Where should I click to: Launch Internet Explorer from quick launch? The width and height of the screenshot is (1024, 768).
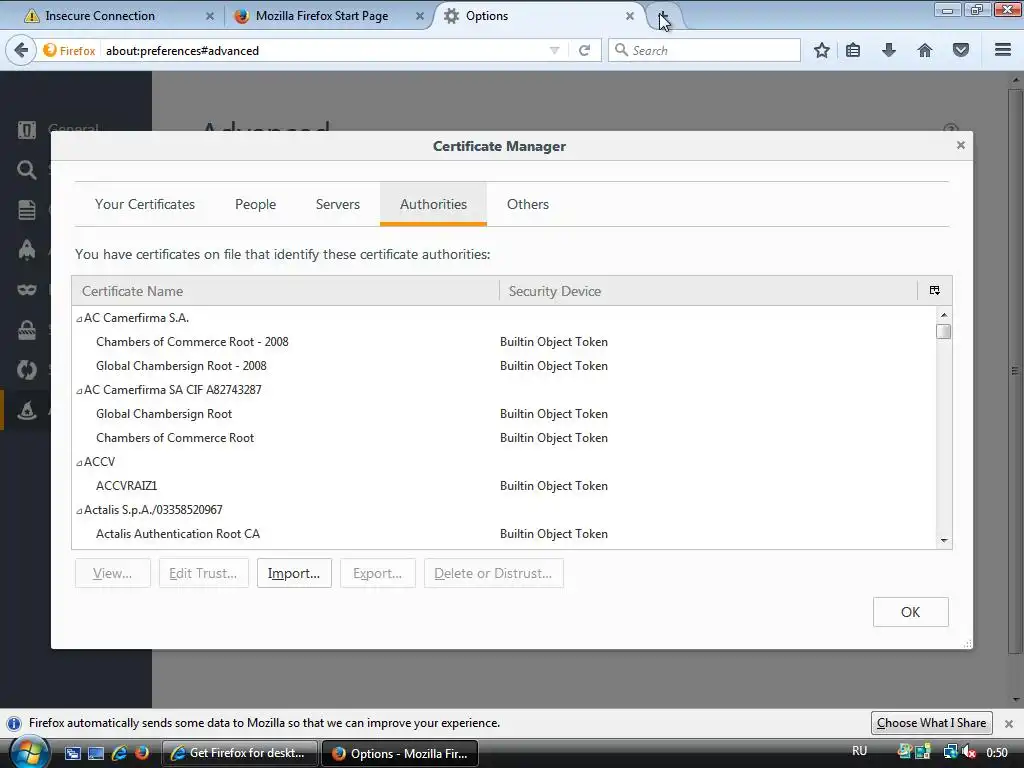(119, 753)
